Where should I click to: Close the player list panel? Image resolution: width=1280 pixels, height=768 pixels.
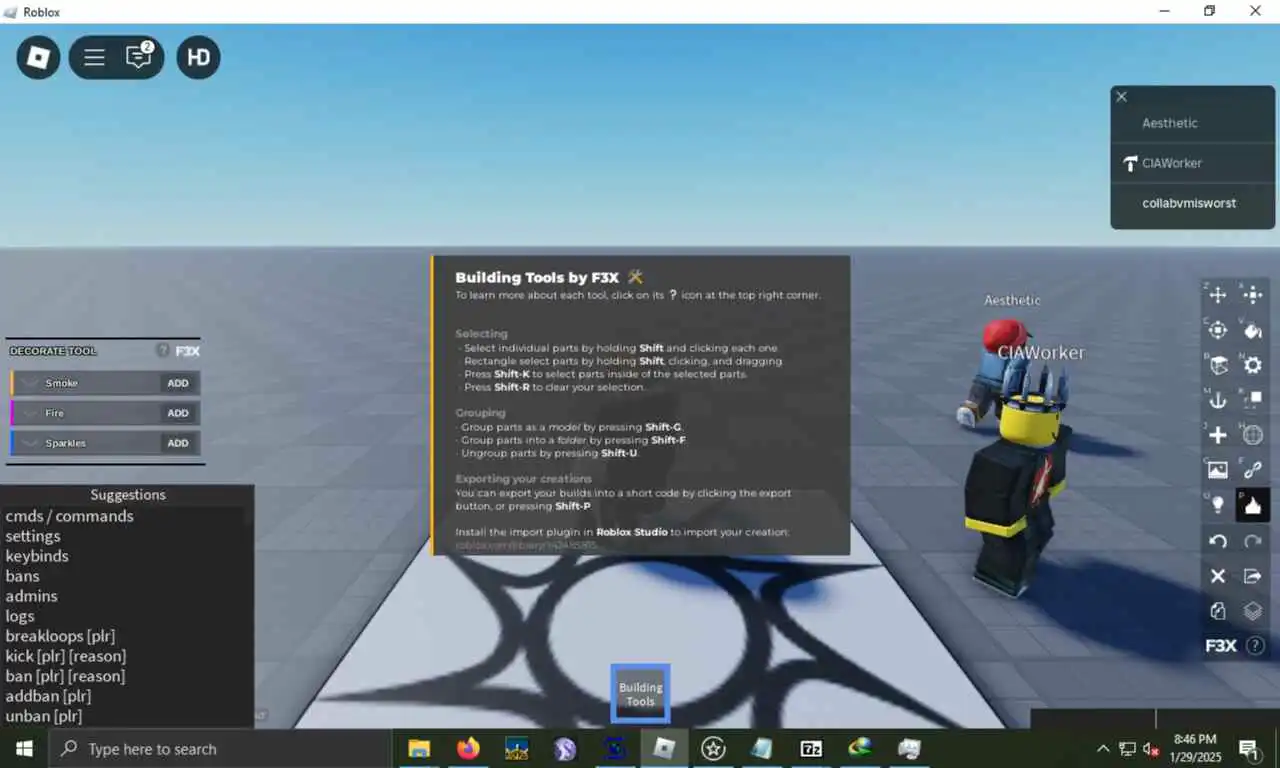(x=1121, y=97)
